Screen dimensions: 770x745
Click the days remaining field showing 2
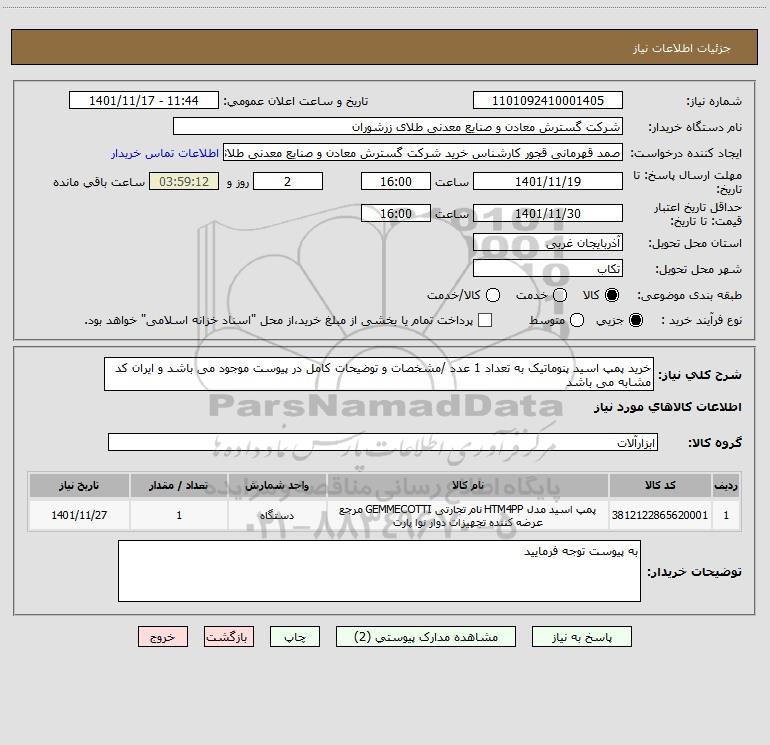pyautogui.click(x=288, y=181)
